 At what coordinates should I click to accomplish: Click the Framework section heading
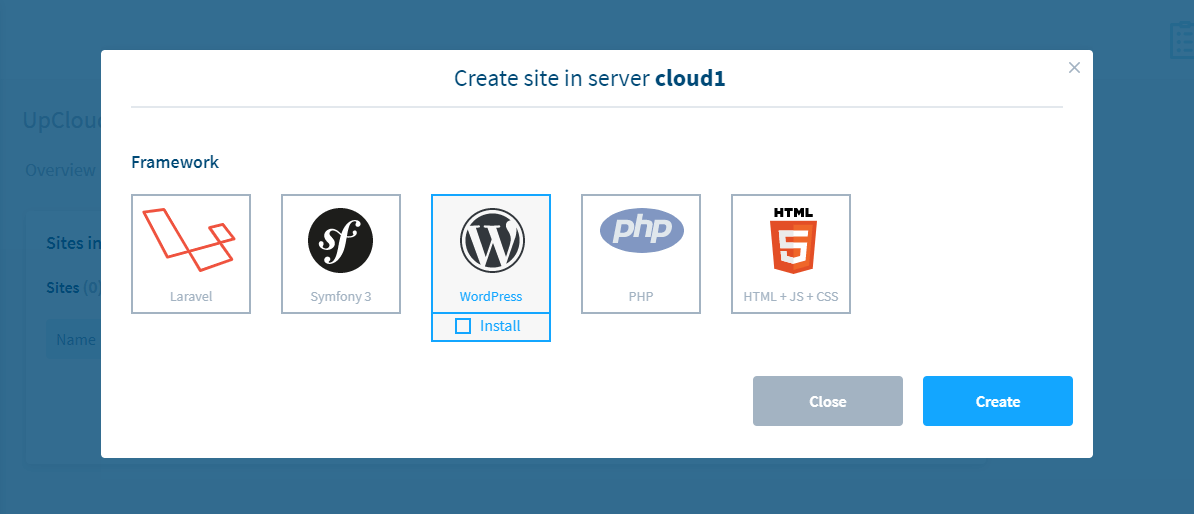pos(175,162)
